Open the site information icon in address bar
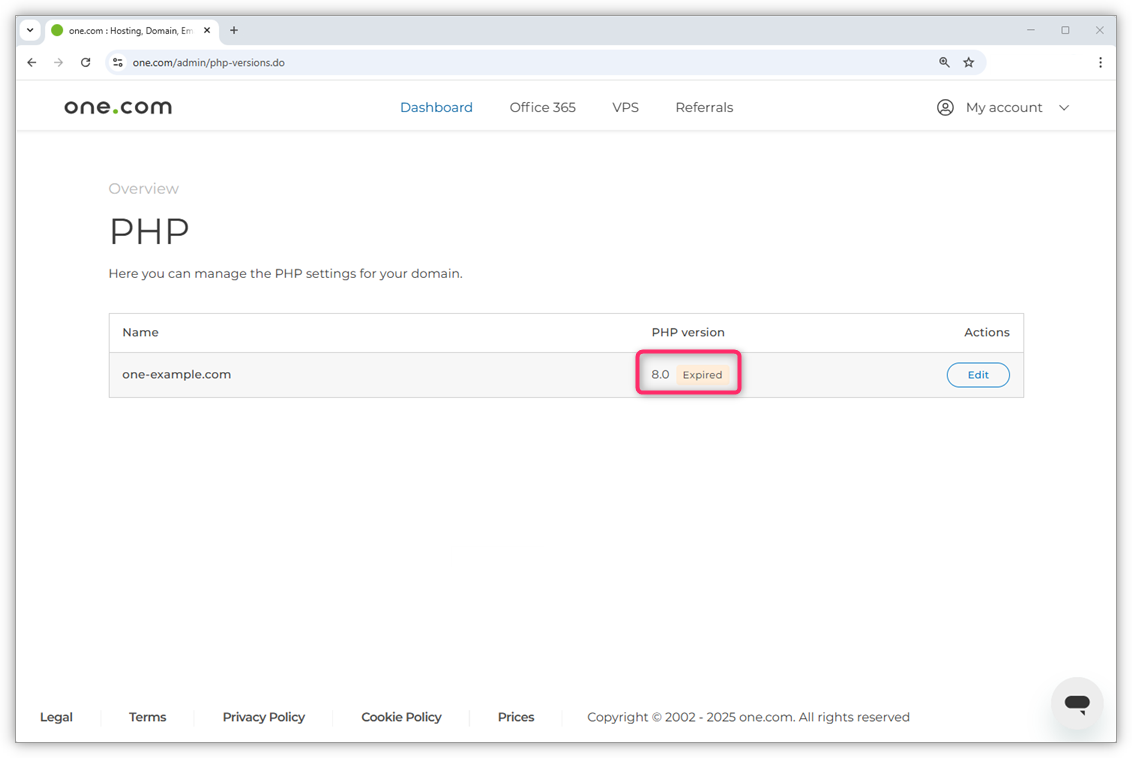Viewport: 1132px width, 758px height. click(118, 62)
